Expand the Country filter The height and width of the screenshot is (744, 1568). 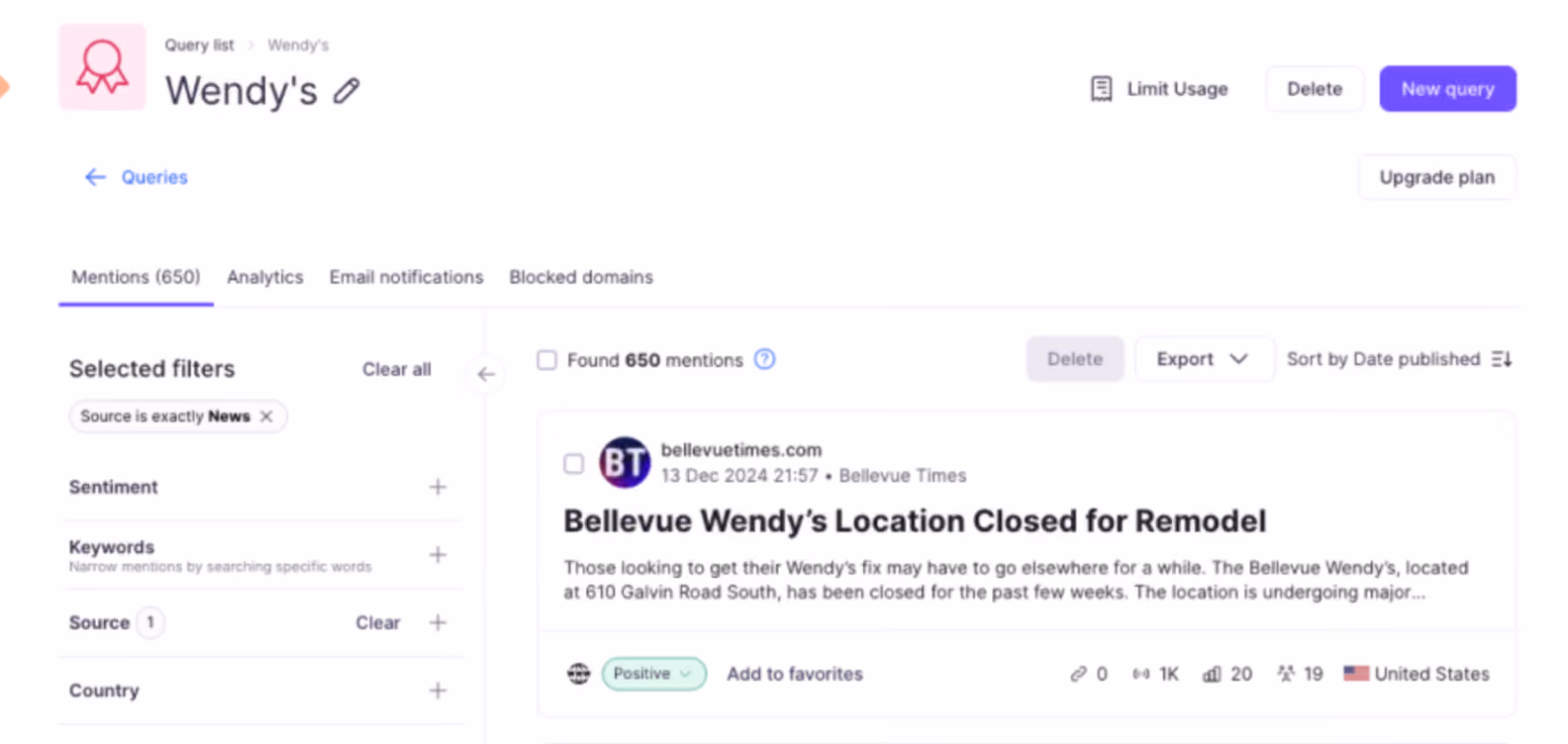point(438,691)
